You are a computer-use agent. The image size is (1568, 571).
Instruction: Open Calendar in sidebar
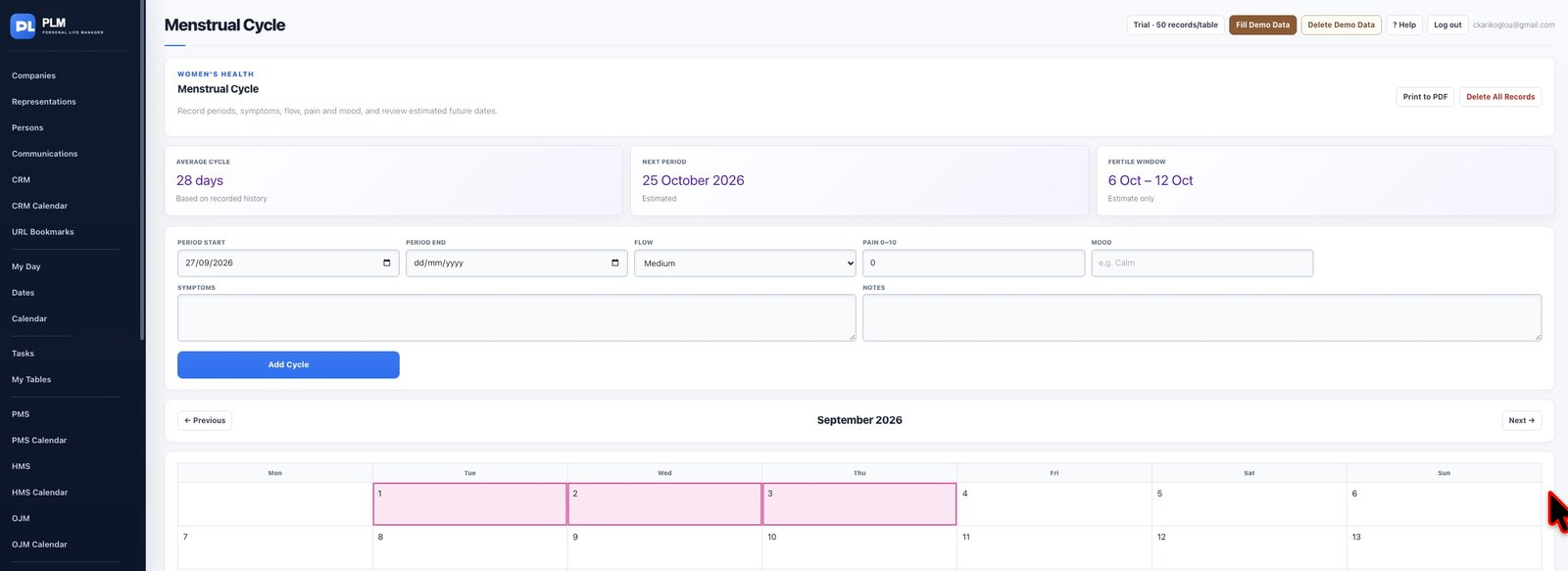(x=29, y=318)
